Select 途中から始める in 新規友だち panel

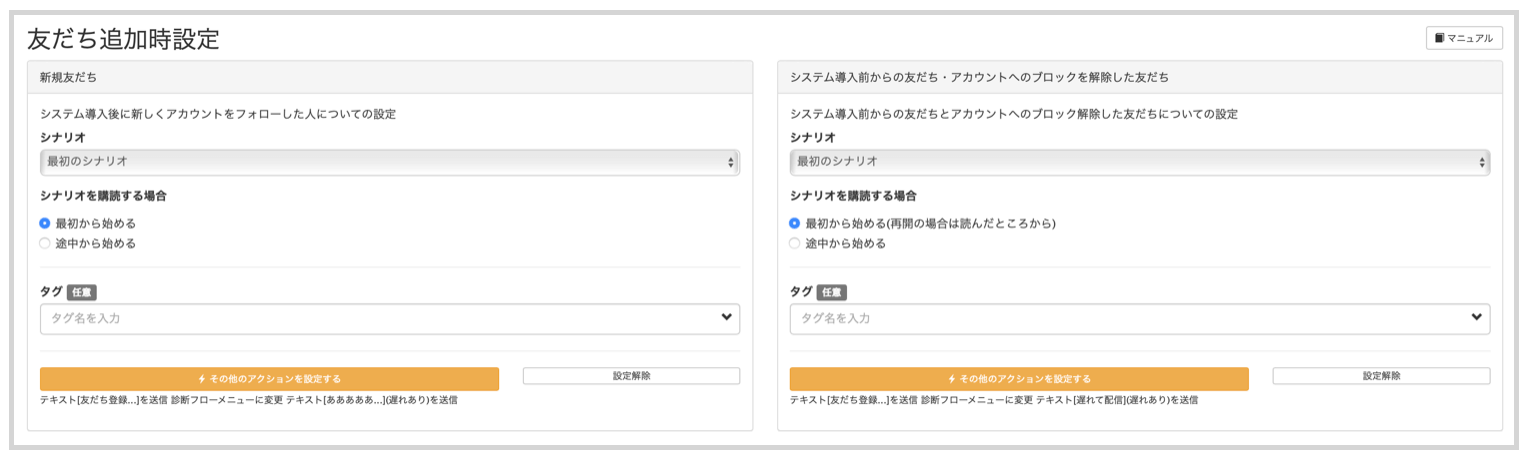(x=45, y=243)
